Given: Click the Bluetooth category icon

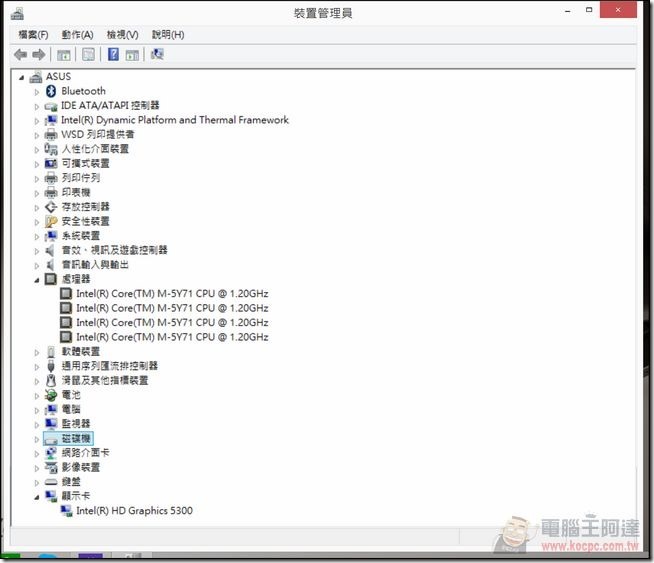Looking at the screenshot, I should (x=51, y=91).
